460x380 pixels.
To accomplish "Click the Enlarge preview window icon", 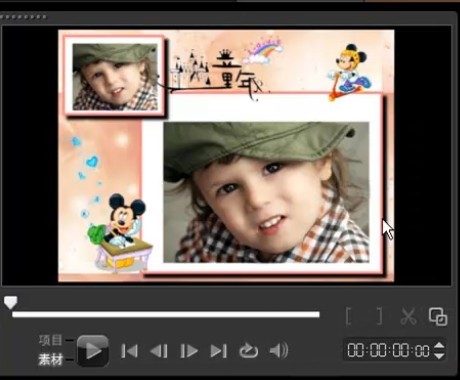I will (438, 316).
